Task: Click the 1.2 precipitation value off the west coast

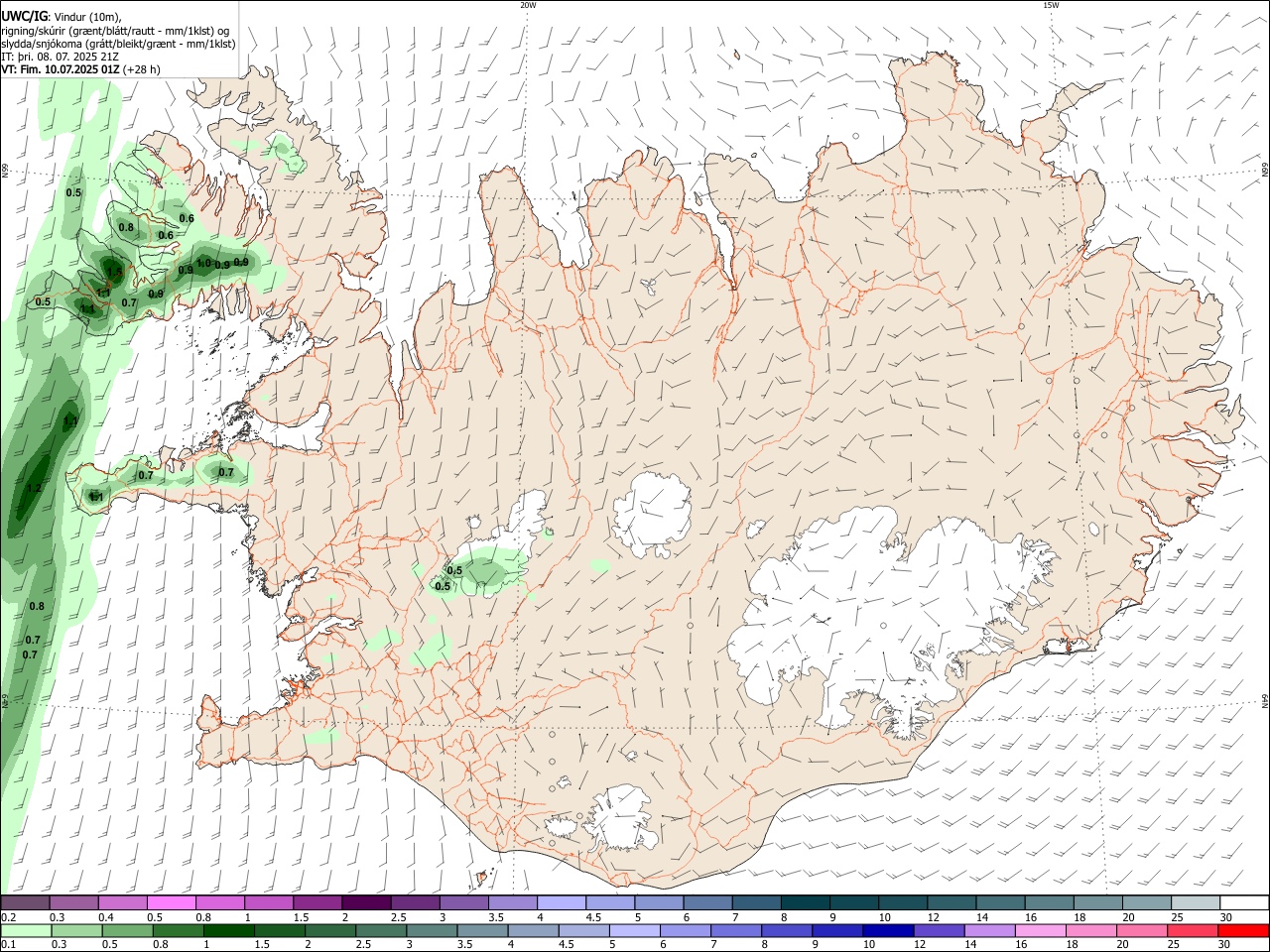Action: pos(34,488)
